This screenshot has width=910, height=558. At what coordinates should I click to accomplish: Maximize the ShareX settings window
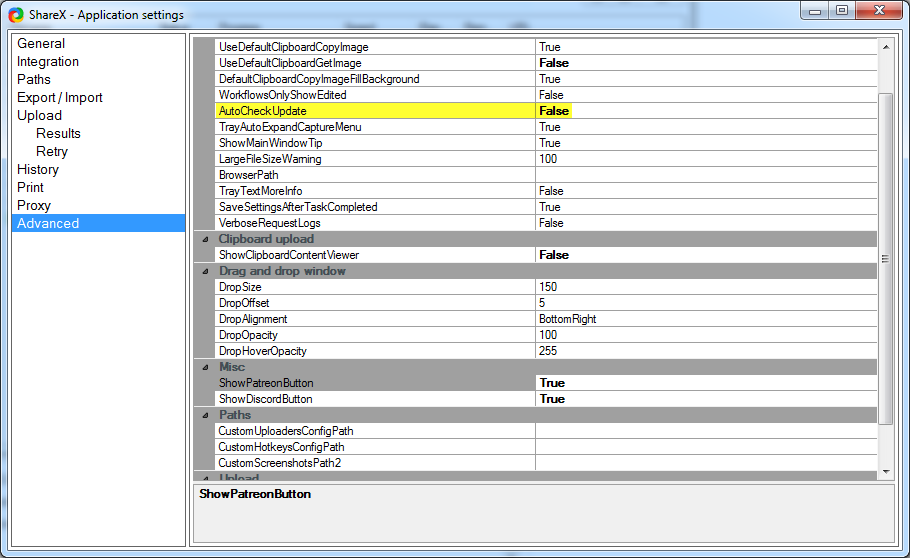coord(842,11)
